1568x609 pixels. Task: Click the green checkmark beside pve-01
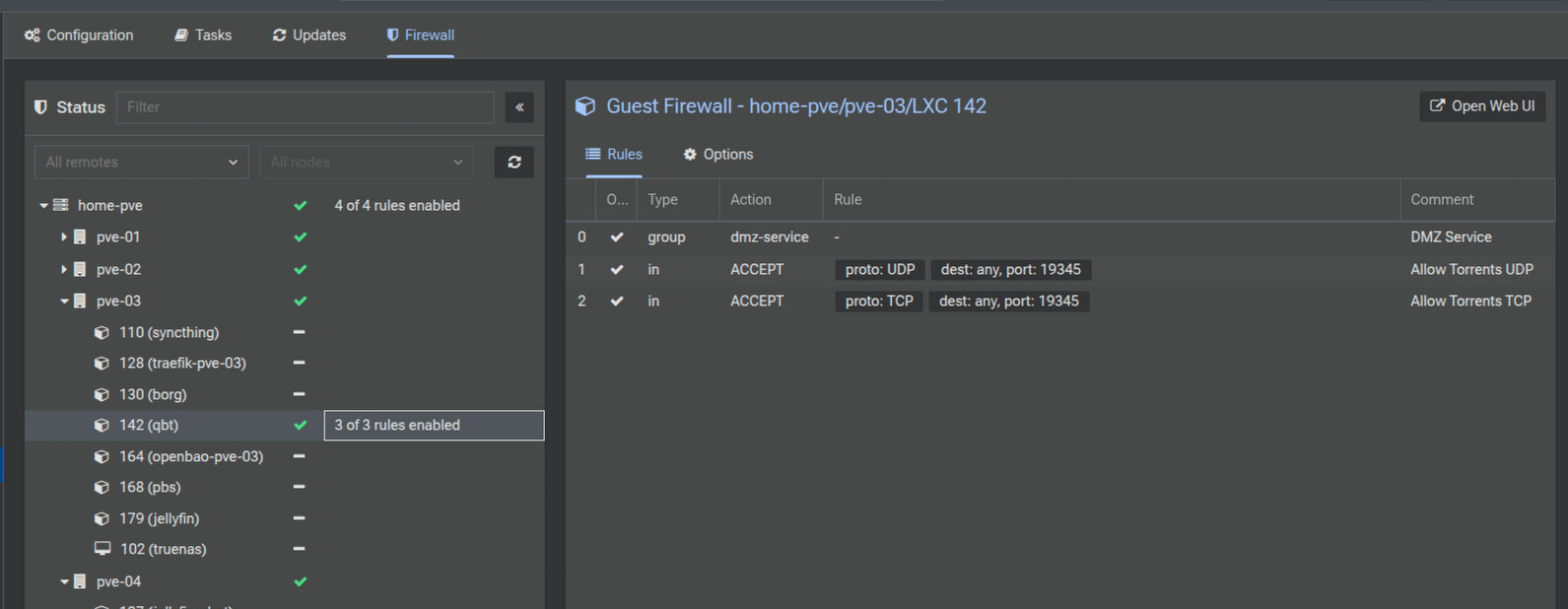click(x=300, y=237)
